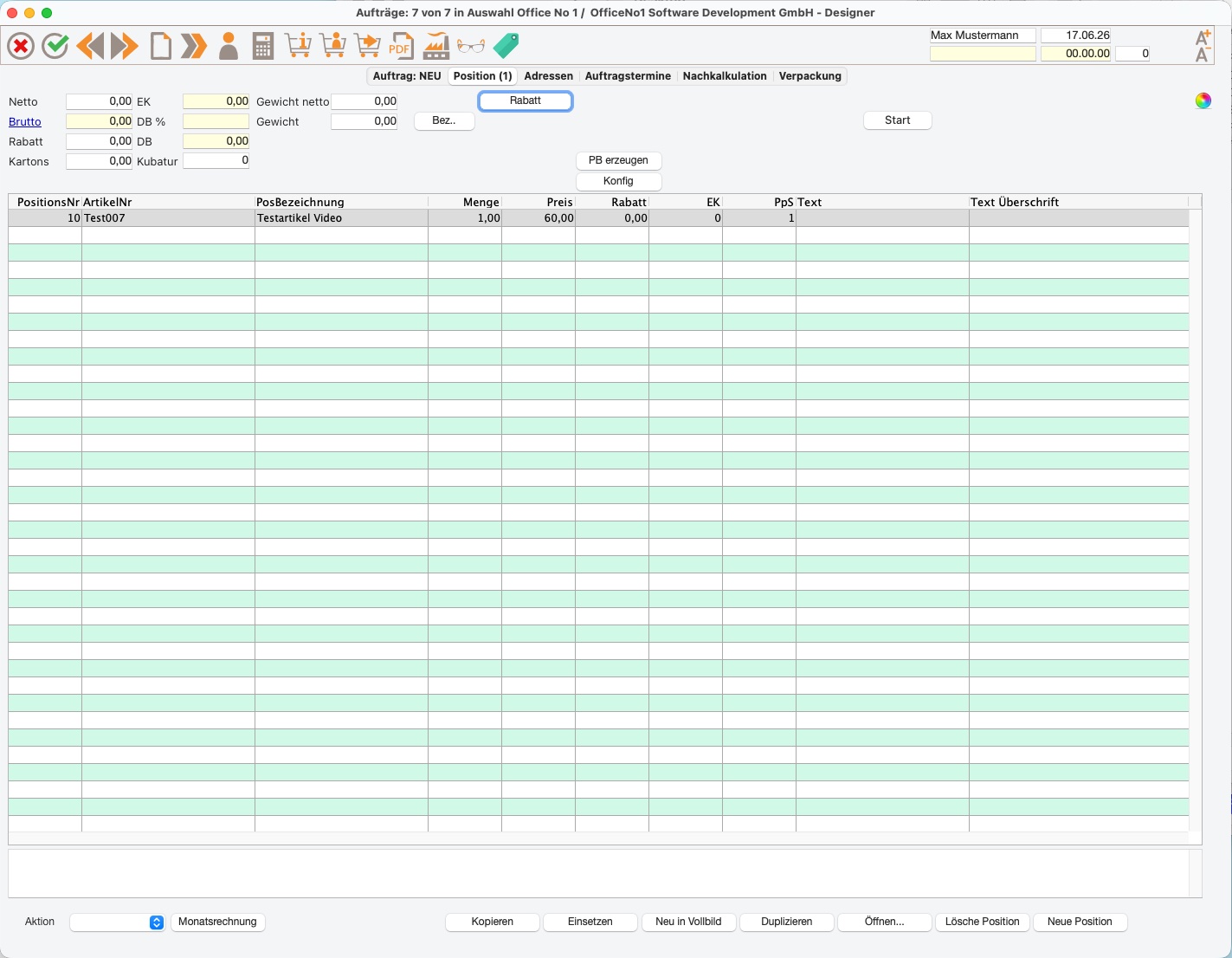Screen dimensions: 1232x958
Task: Click the Start button
Action: 898,121
